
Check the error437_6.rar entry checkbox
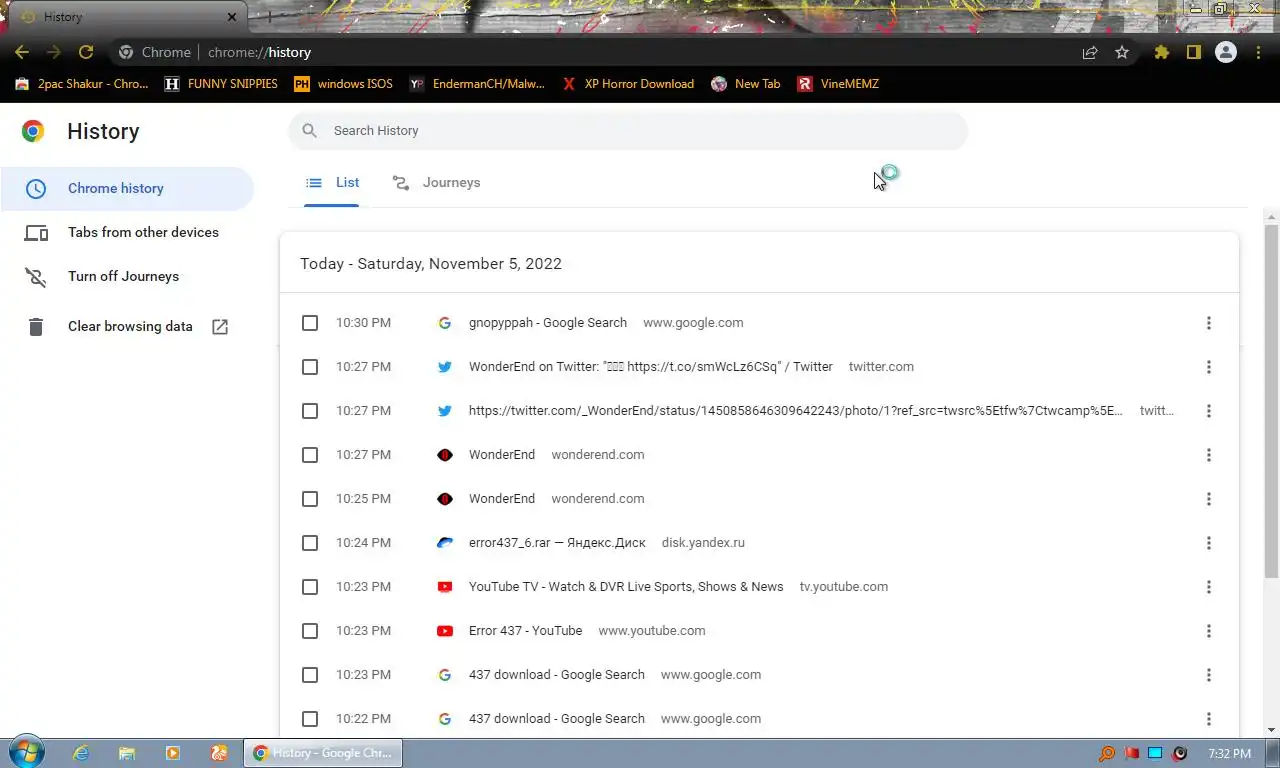click(x=310, y=543)
